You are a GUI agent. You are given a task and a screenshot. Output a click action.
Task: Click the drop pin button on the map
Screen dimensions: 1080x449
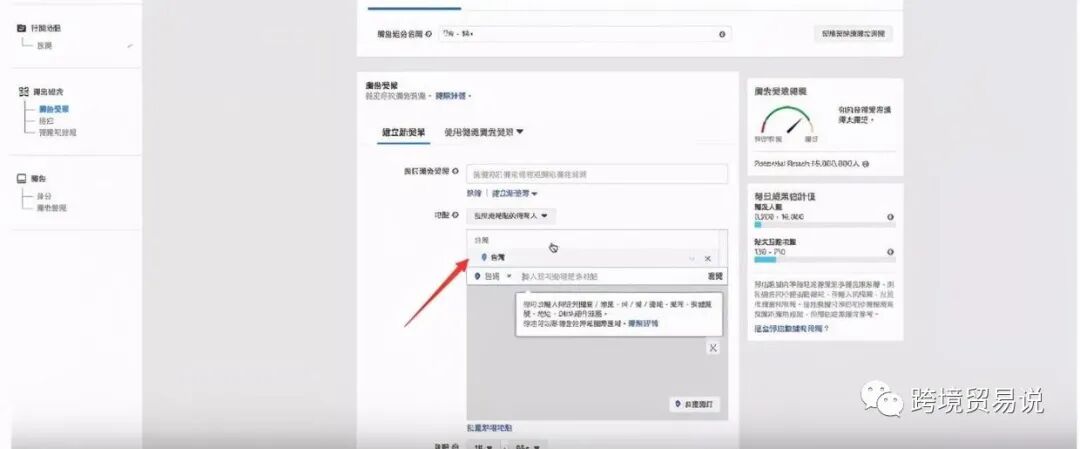(x=694, y=404)
